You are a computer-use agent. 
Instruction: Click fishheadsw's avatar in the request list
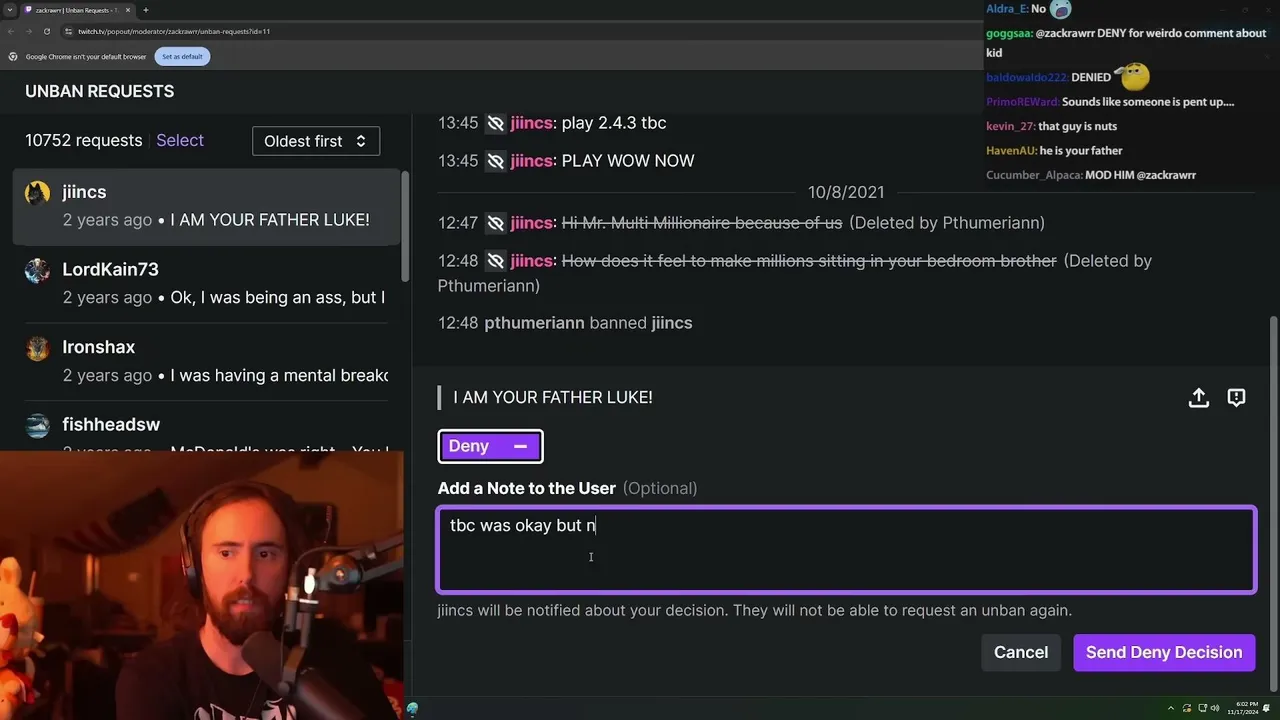coord(38,426)
